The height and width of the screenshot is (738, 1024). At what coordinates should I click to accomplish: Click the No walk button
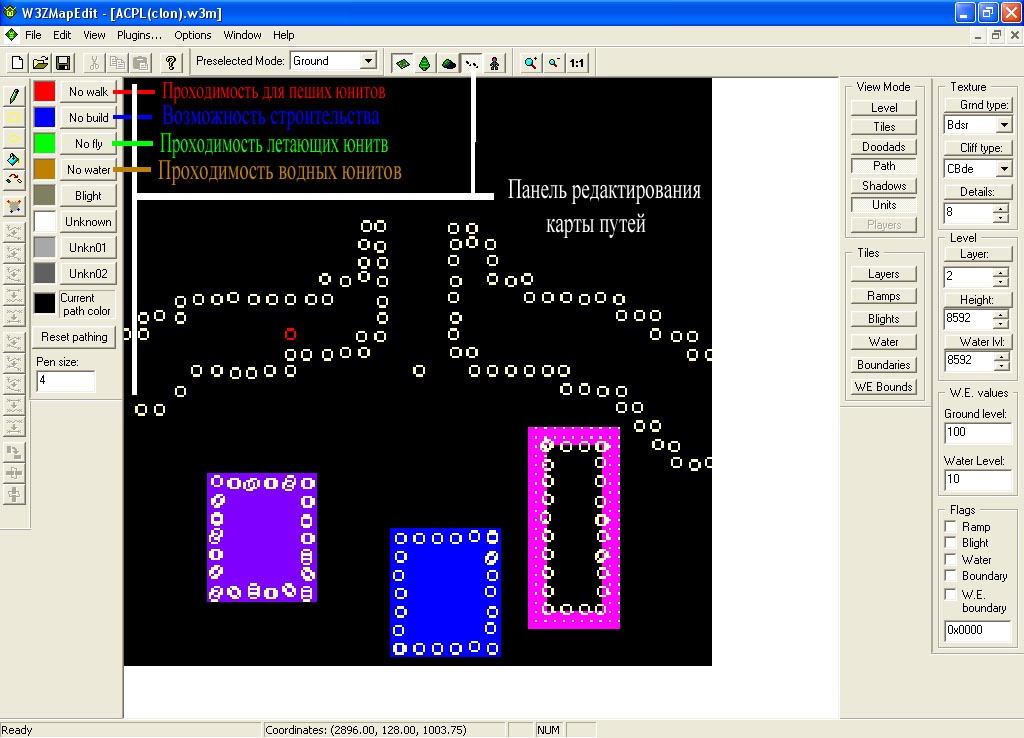pos(88,91)
